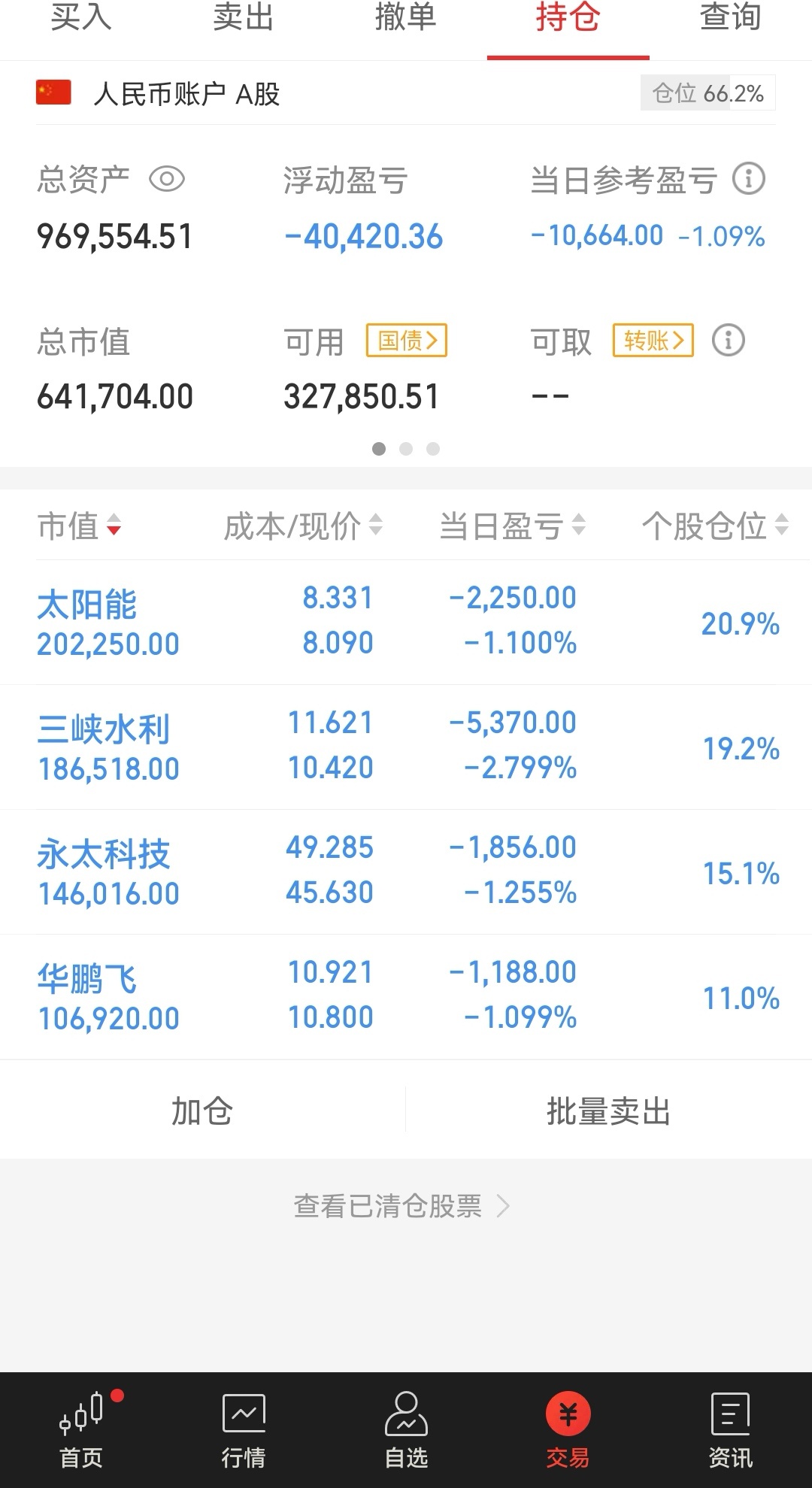Tap floating P/L value -40,420.36
Image resolution: width=812 pixels, height=1488 pixels.
tap(363, 236)
